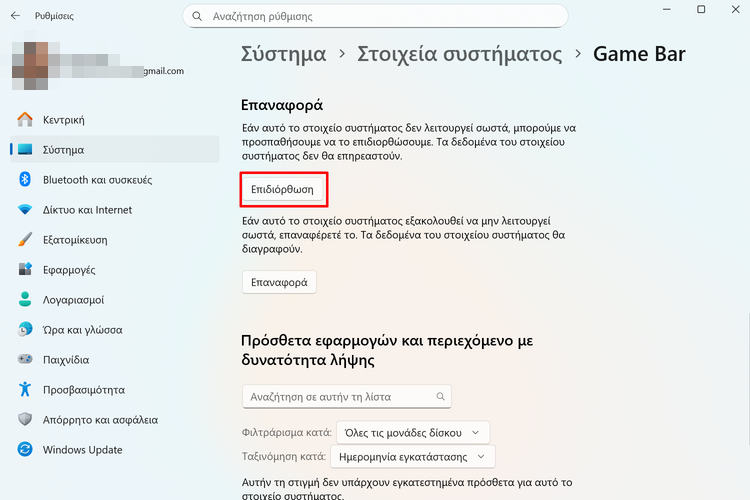This screenshot has height=500, width=750.
Task: Open the Εφαρμογές sidebar icon
Action: pyautogui.click(x=26, y=270)
